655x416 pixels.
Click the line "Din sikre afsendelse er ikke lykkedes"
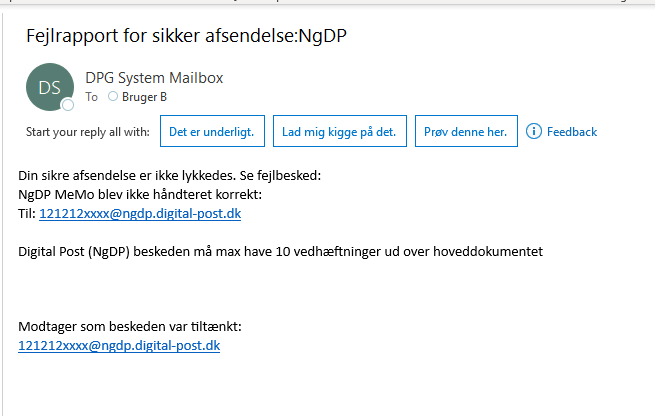tap(168, 176)
